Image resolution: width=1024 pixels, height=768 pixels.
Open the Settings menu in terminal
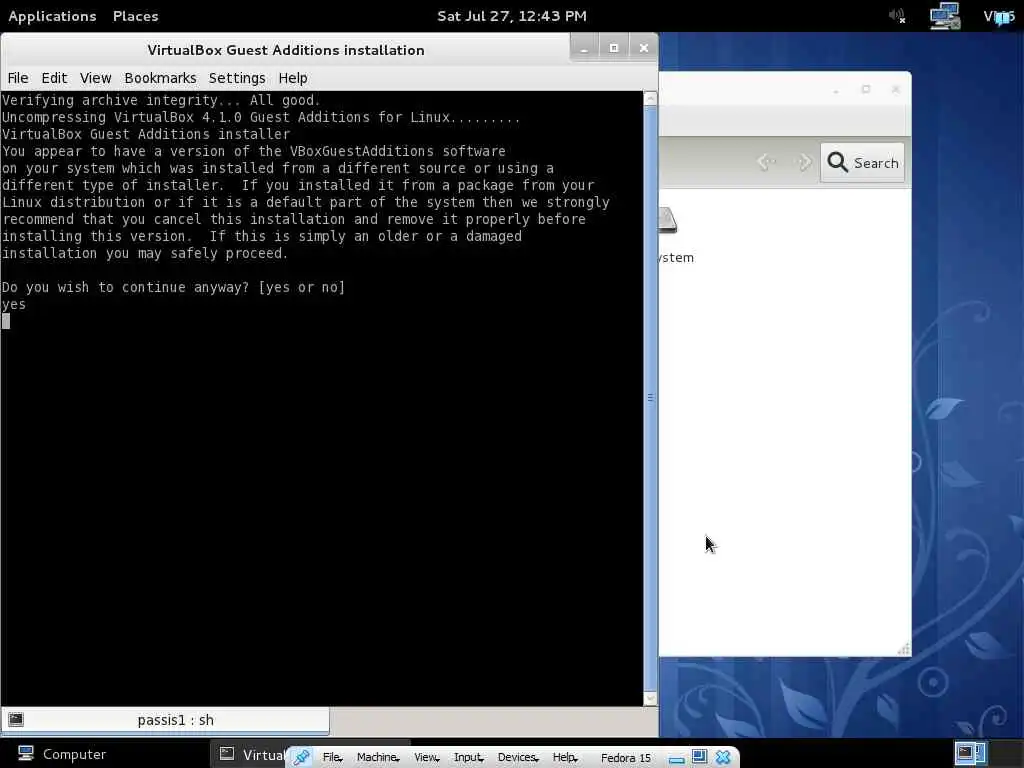[x=237, y=78]
